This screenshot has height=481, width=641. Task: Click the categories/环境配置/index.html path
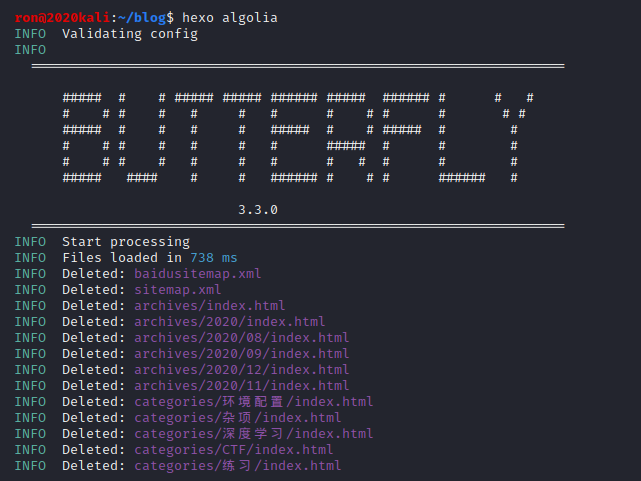tap(254, 402)
